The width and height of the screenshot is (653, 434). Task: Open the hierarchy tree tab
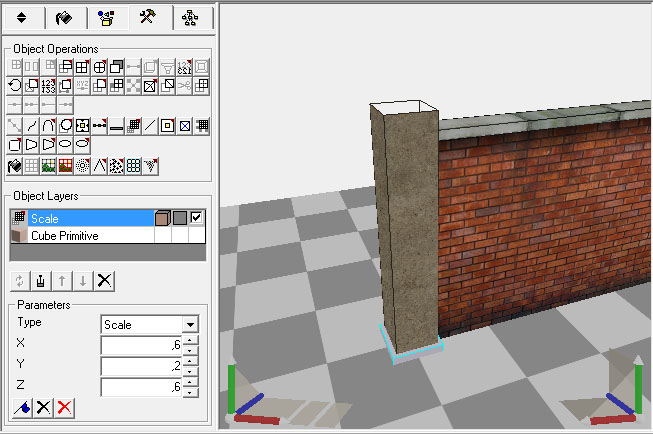point(191,18)
